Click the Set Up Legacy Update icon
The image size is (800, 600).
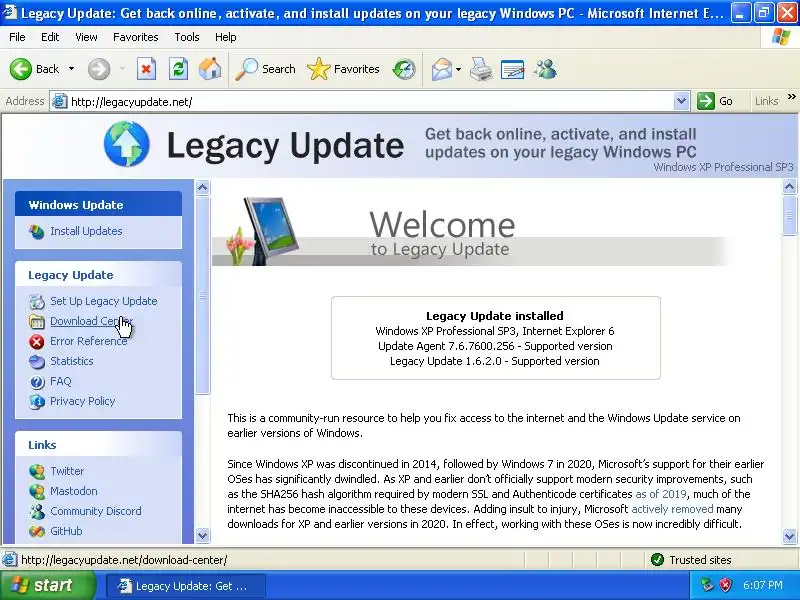37,302
